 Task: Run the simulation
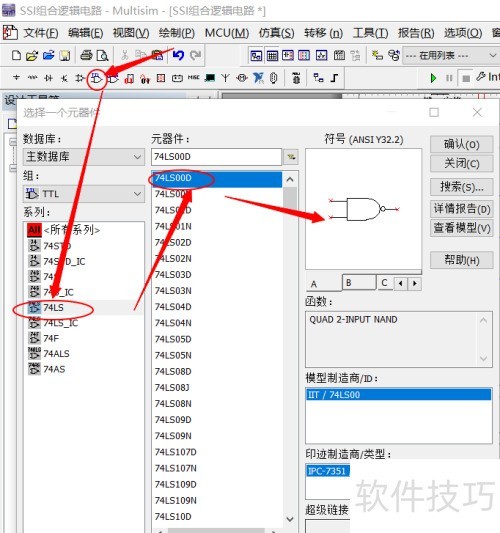433,78
